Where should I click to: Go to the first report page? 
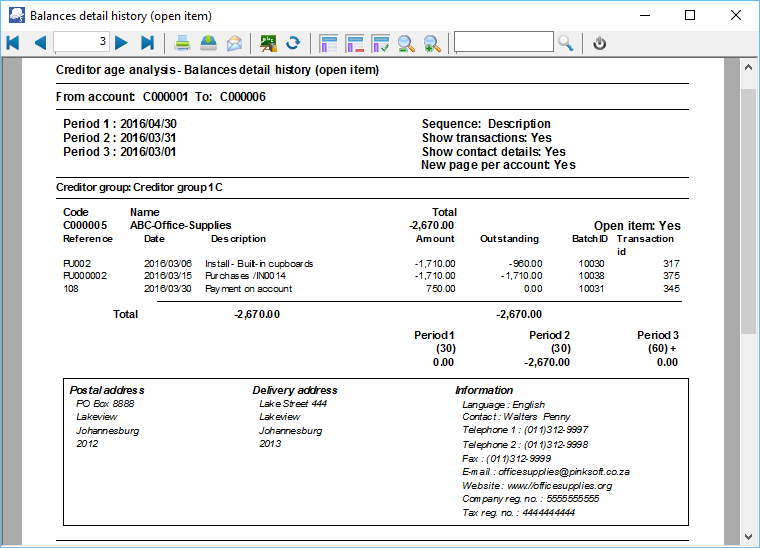pos(13,43)
